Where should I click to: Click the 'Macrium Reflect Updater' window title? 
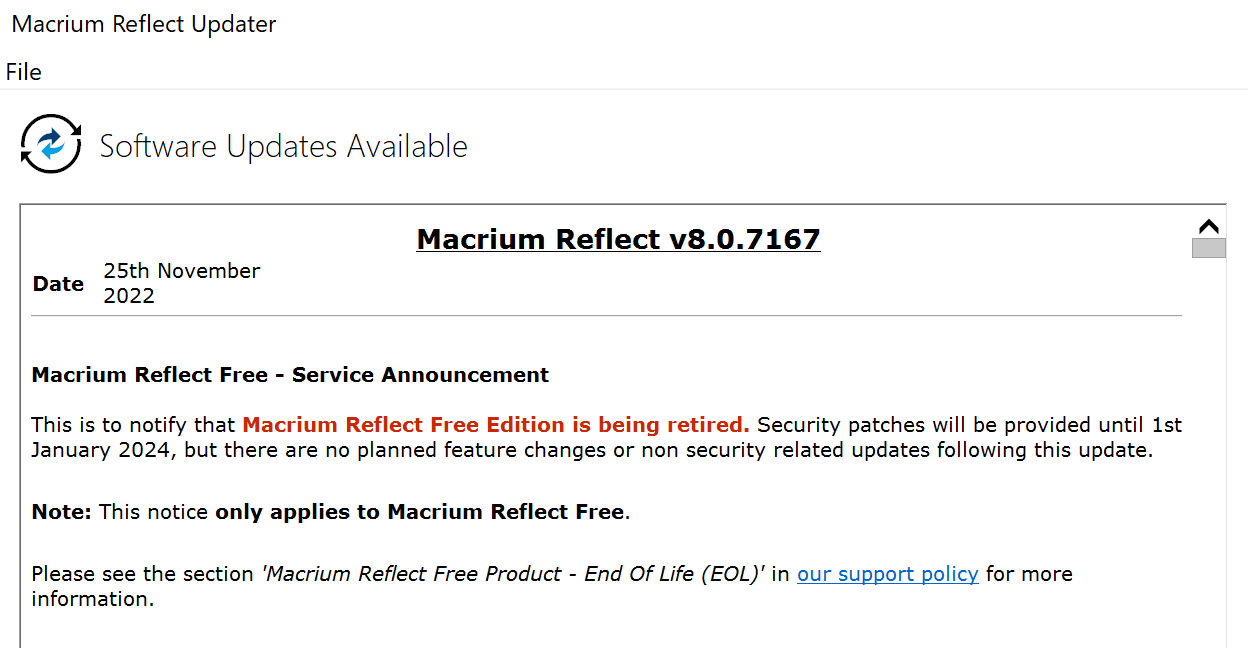(x=144, y=24)
